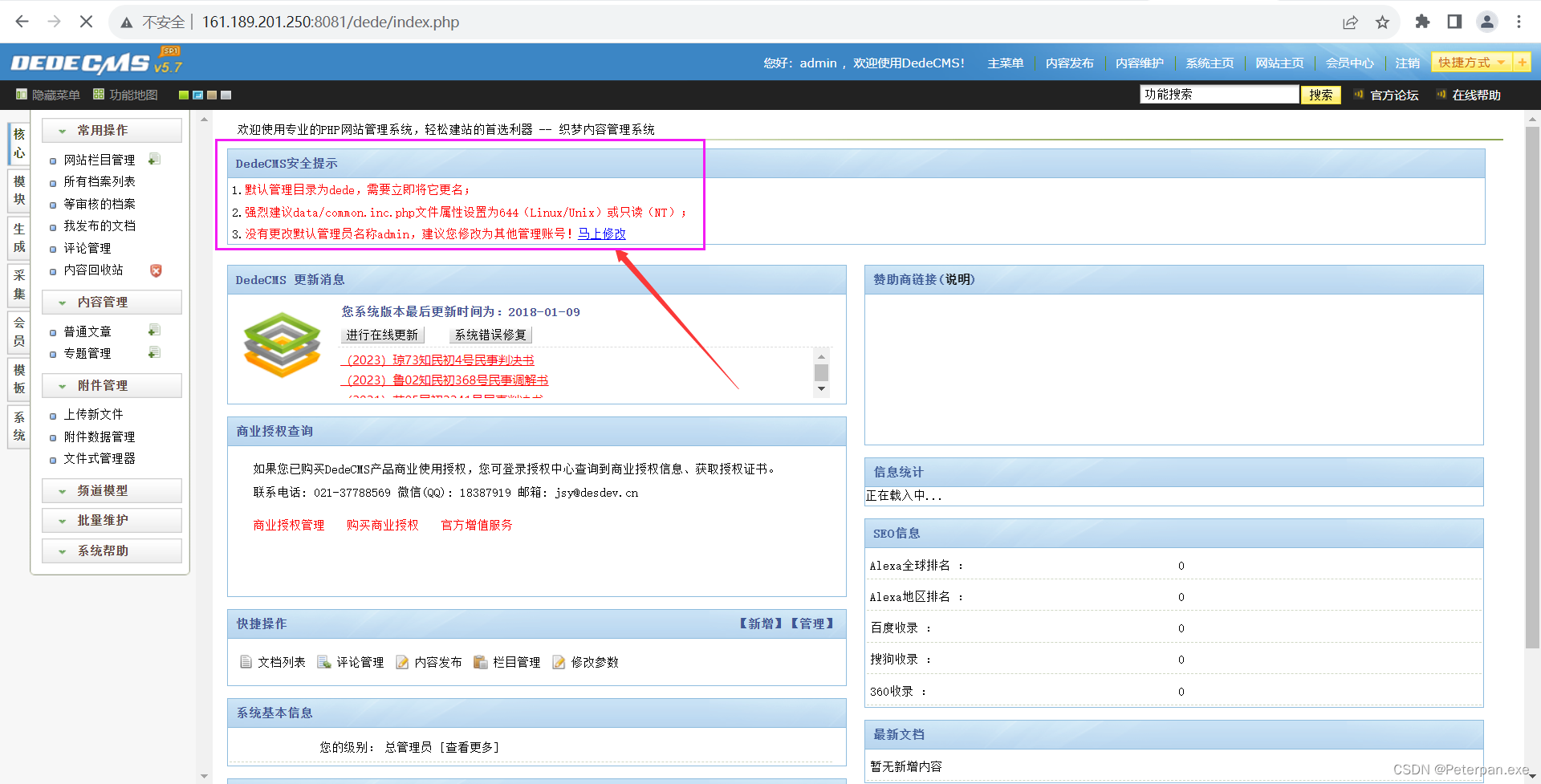
Task: Click the add icon beside 普通文章
Action: pyautogui.click(x=154, y=331)
